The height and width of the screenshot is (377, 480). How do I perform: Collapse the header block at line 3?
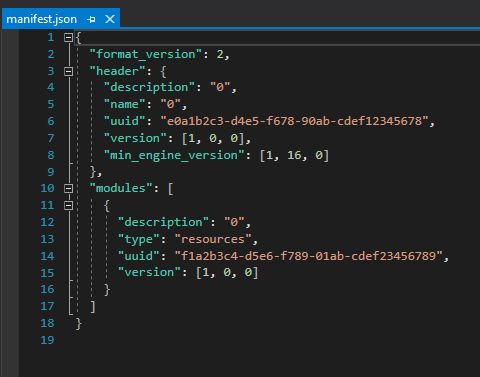[68, 71]
